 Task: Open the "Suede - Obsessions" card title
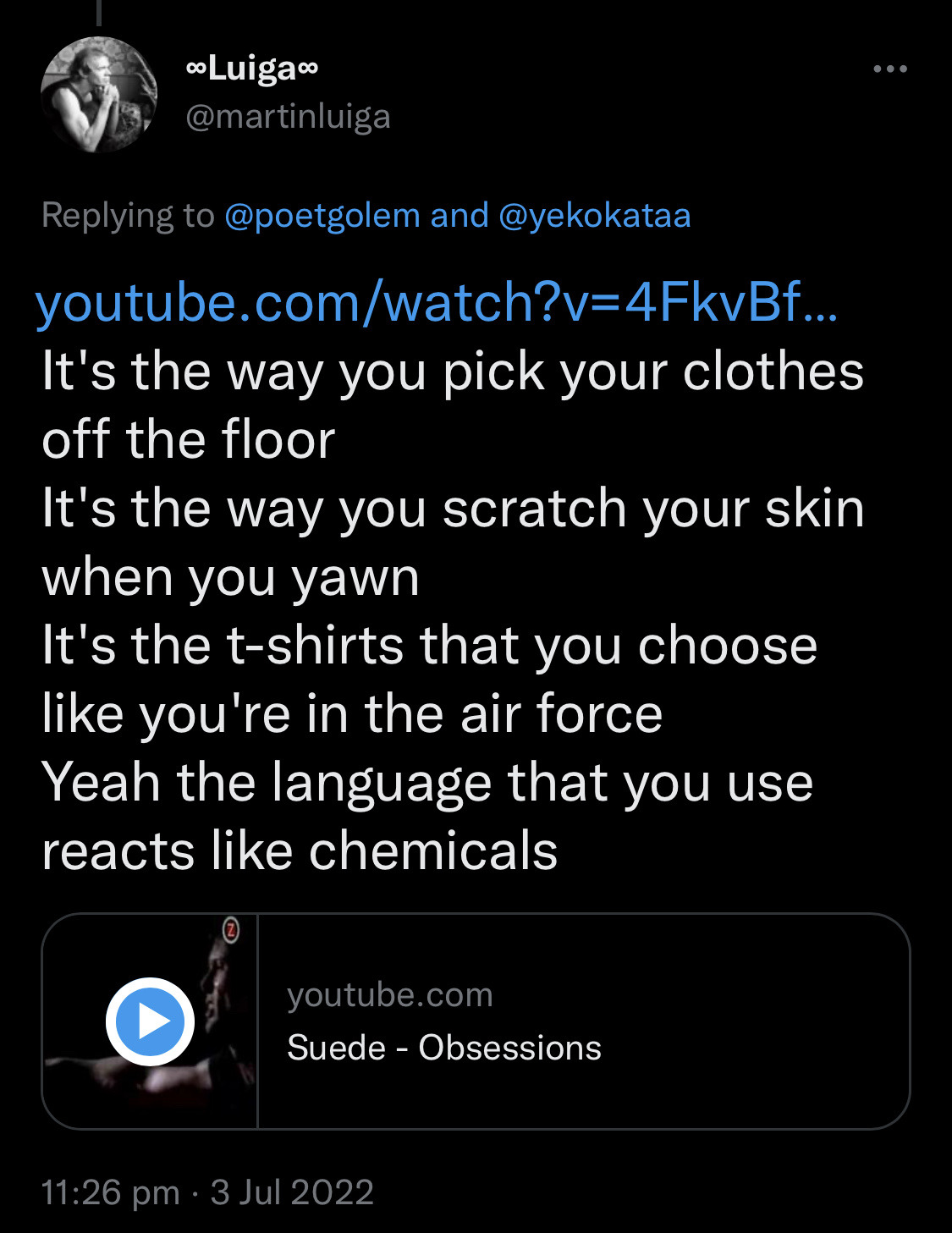tap(444, 1048)
